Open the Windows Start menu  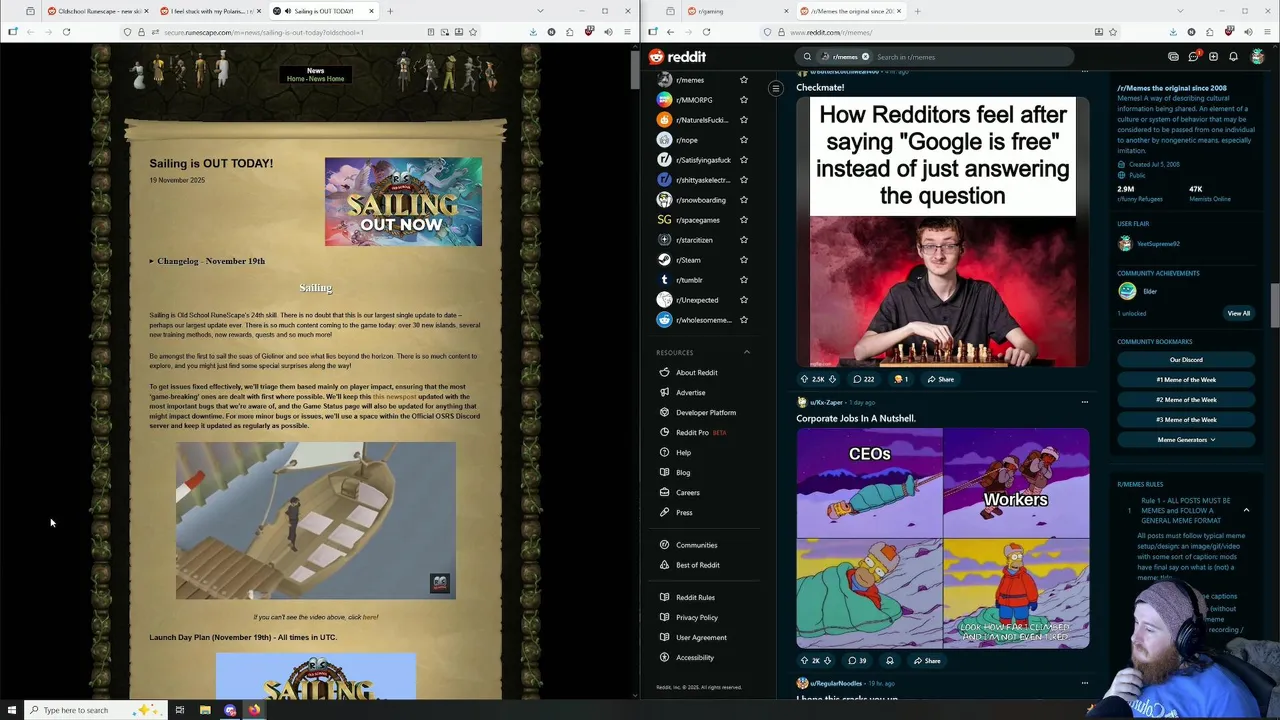pyautogui.click(x=11, y=710)
